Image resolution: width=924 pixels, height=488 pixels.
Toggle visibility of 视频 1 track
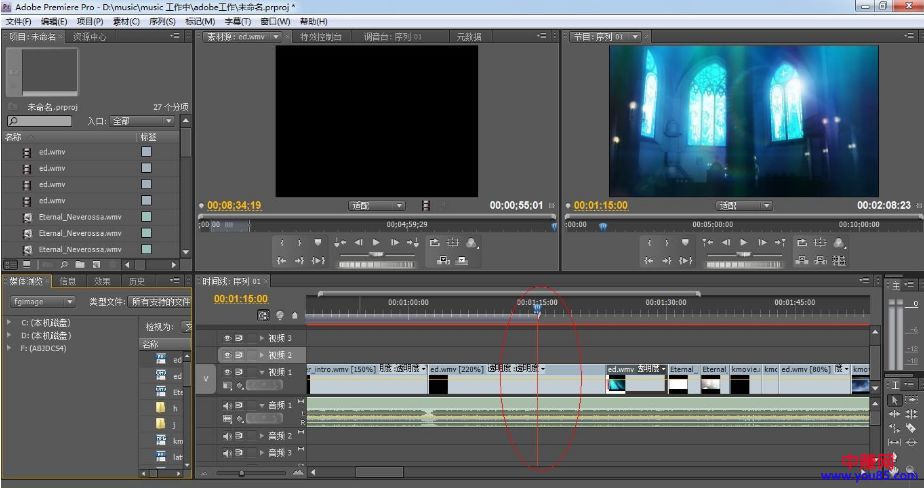click(x=226, y=371)
